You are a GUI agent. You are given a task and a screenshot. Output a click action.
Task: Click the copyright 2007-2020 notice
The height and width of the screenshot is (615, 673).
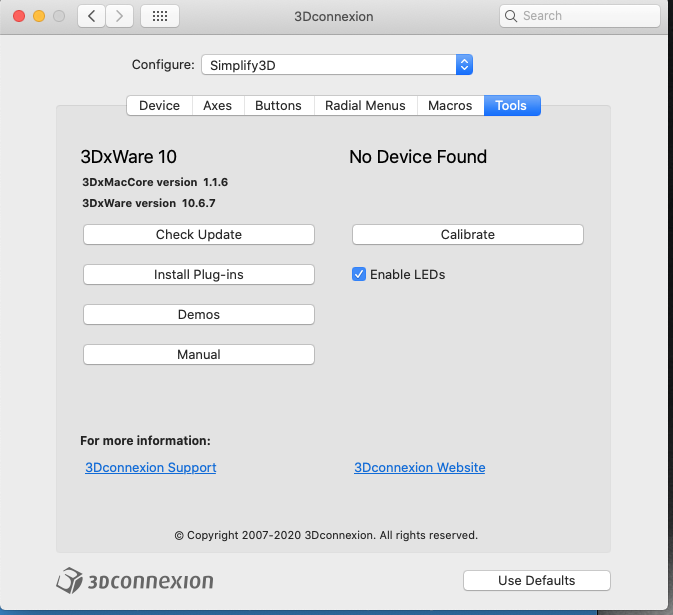[x=326, y=535]
